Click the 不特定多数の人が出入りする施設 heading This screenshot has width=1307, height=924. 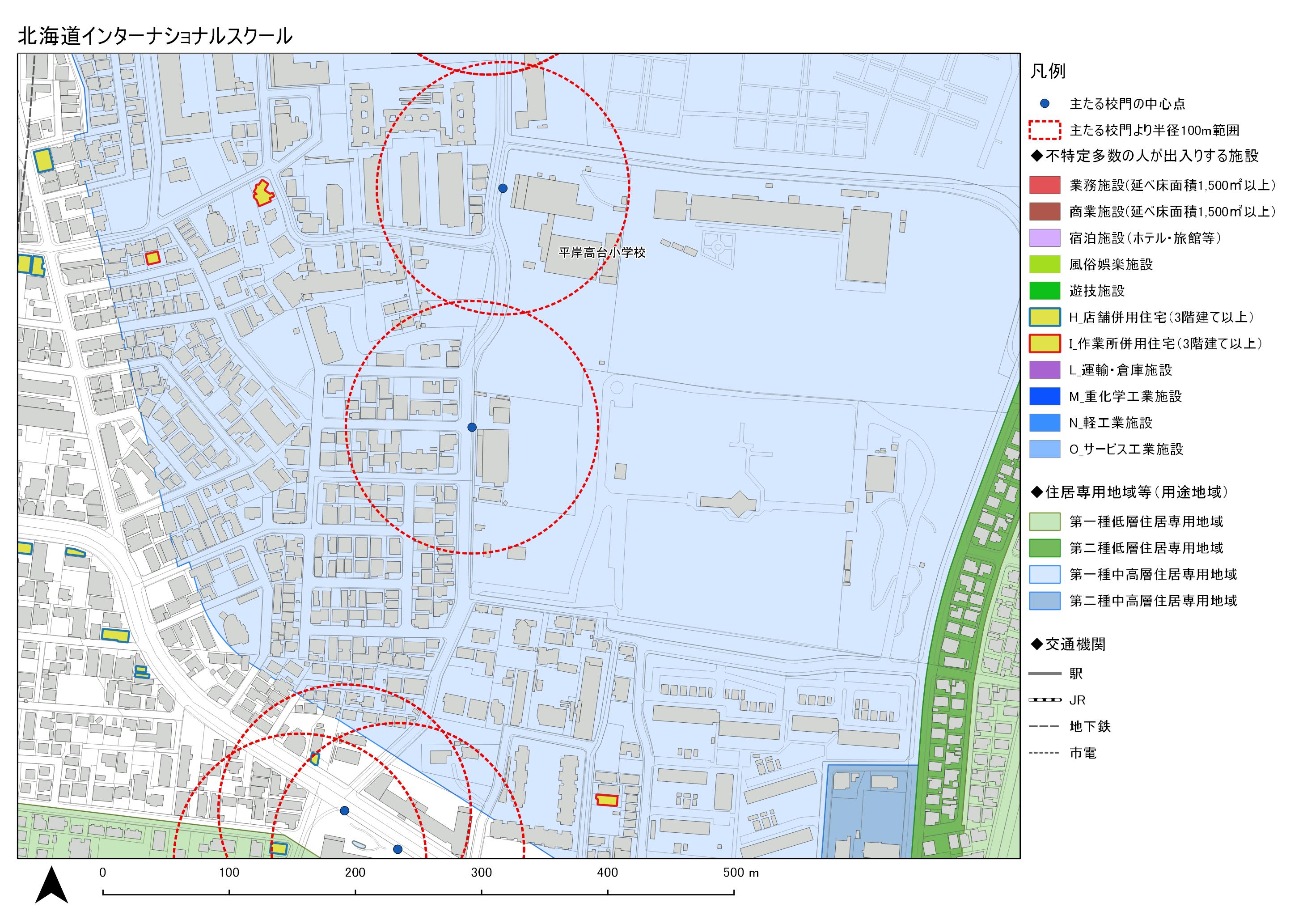tap(1145, 156)
